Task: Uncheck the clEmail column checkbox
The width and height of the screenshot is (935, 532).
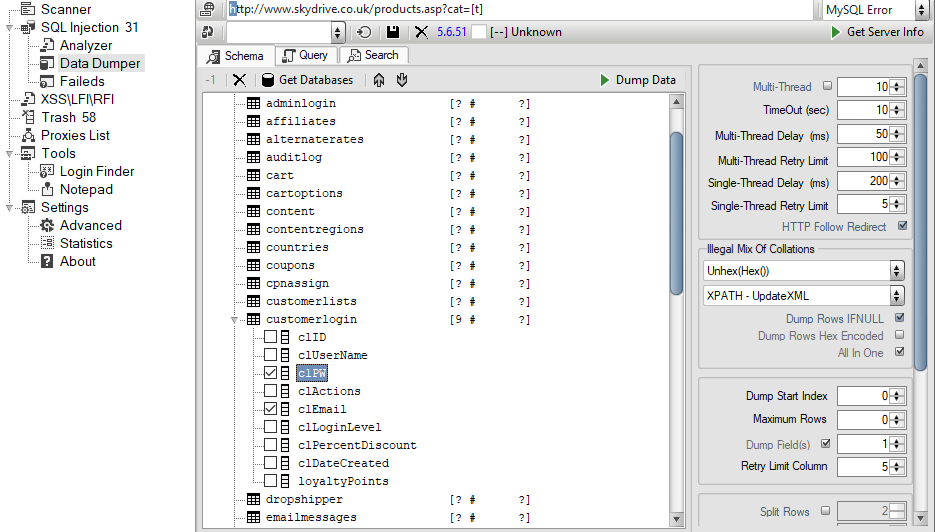Action: click(x=271, y=409)
